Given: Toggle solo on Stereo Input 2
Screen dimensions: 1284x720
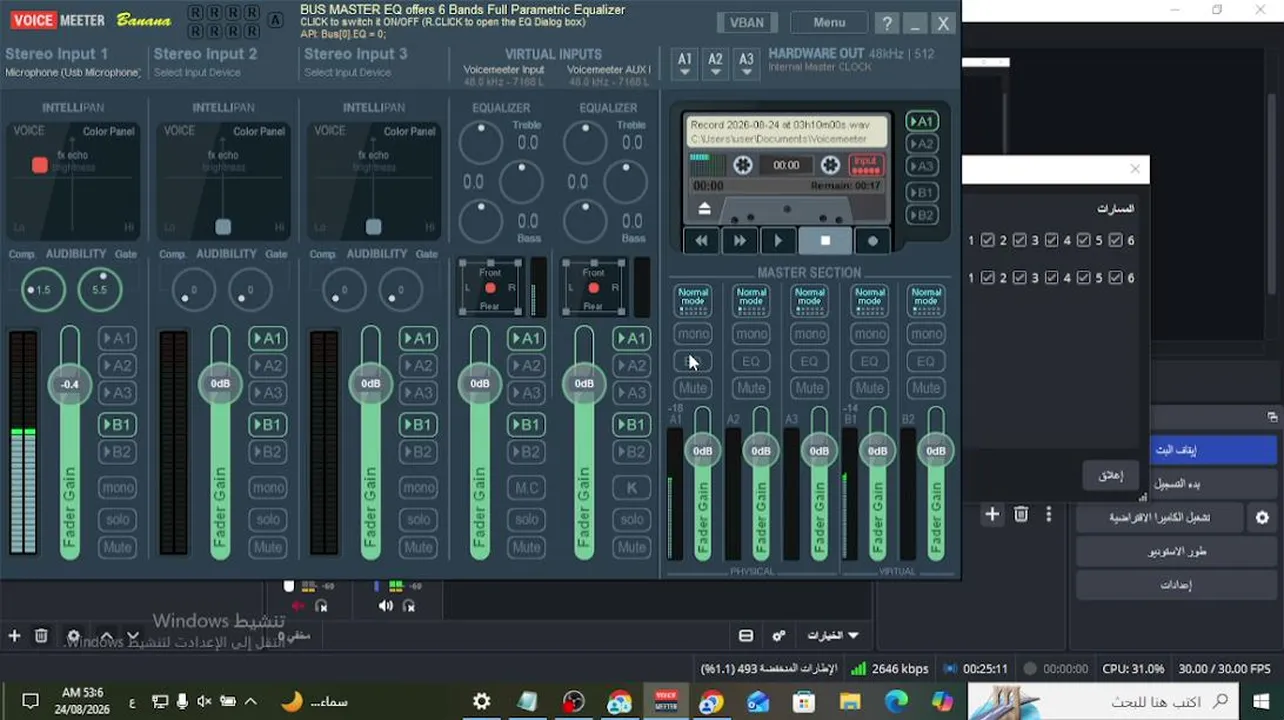Looking at the screenshot, I should [x=268, y=519].
